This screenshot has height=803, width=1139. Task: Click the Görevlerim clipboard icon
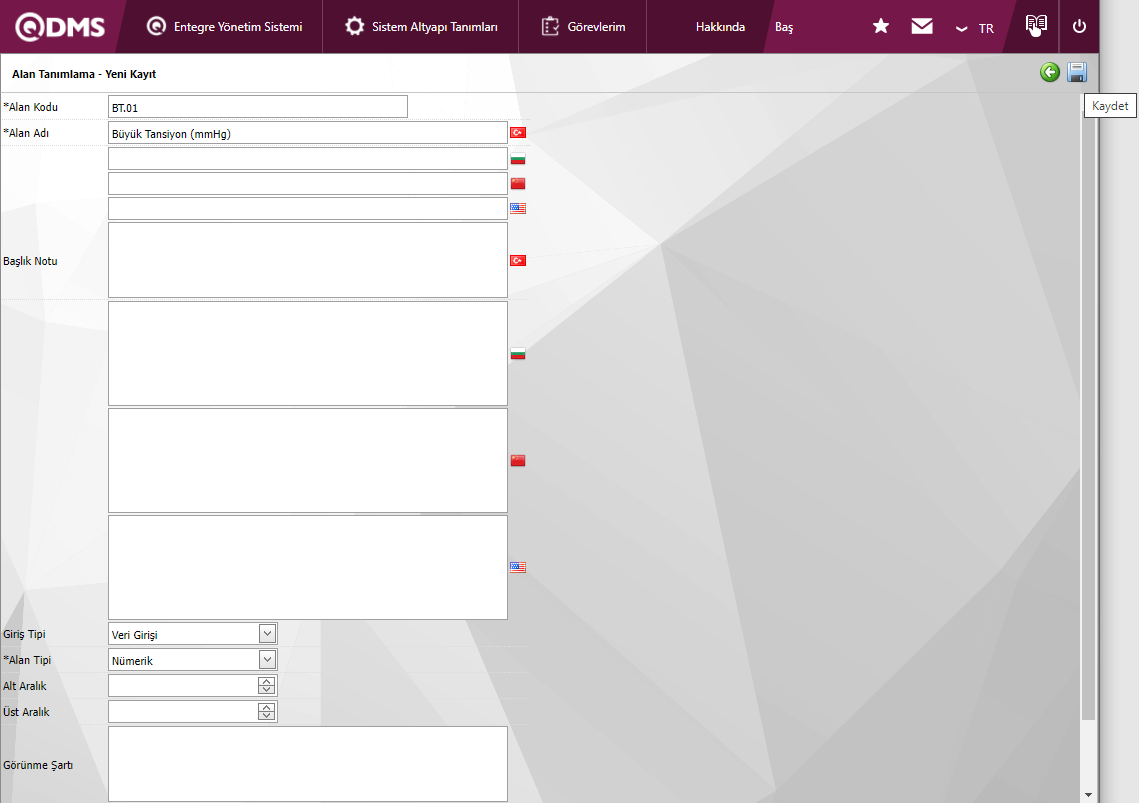point(550,26)
